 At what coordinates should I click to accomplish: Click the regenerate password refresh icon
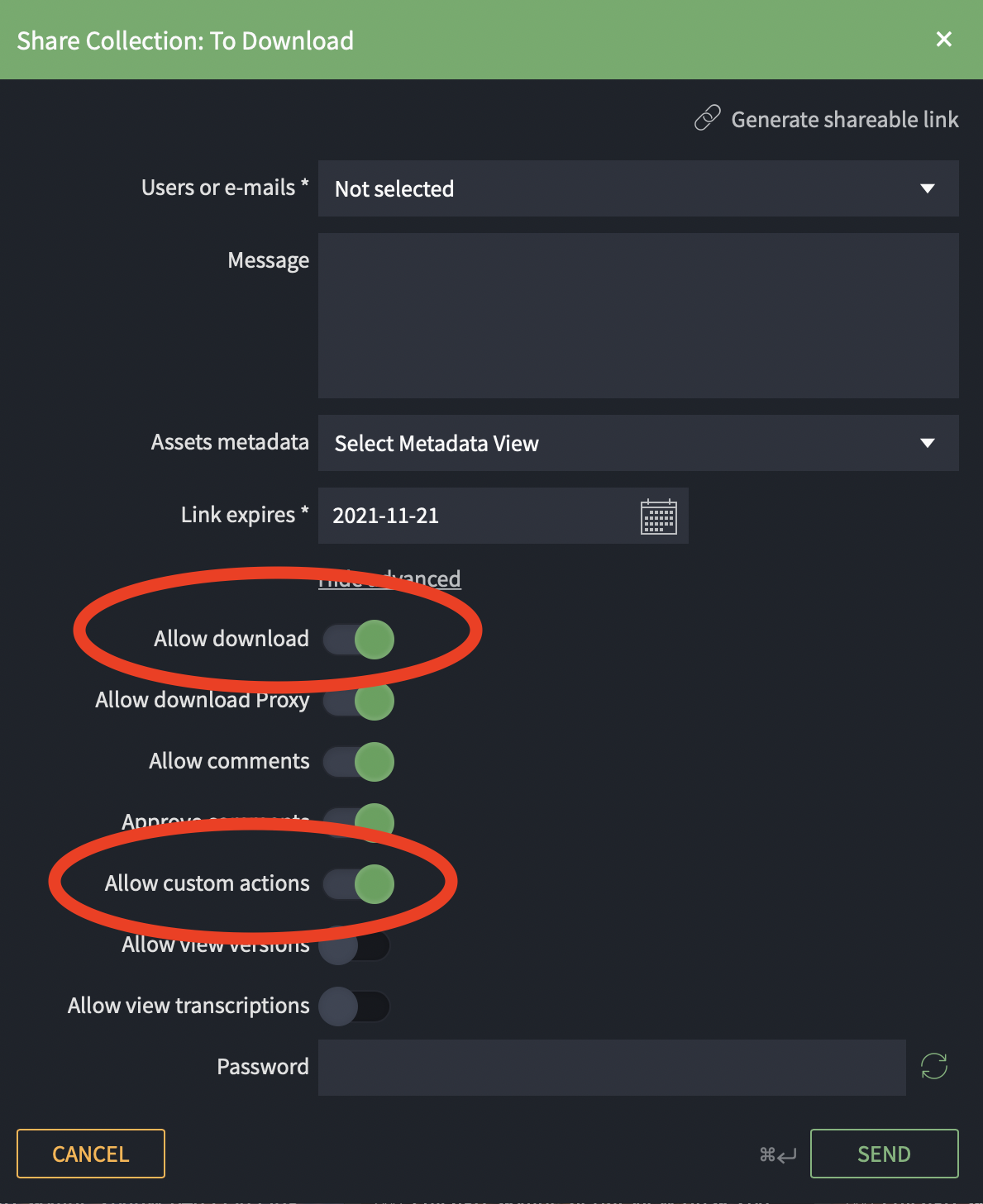click(x=934, y=1066)
